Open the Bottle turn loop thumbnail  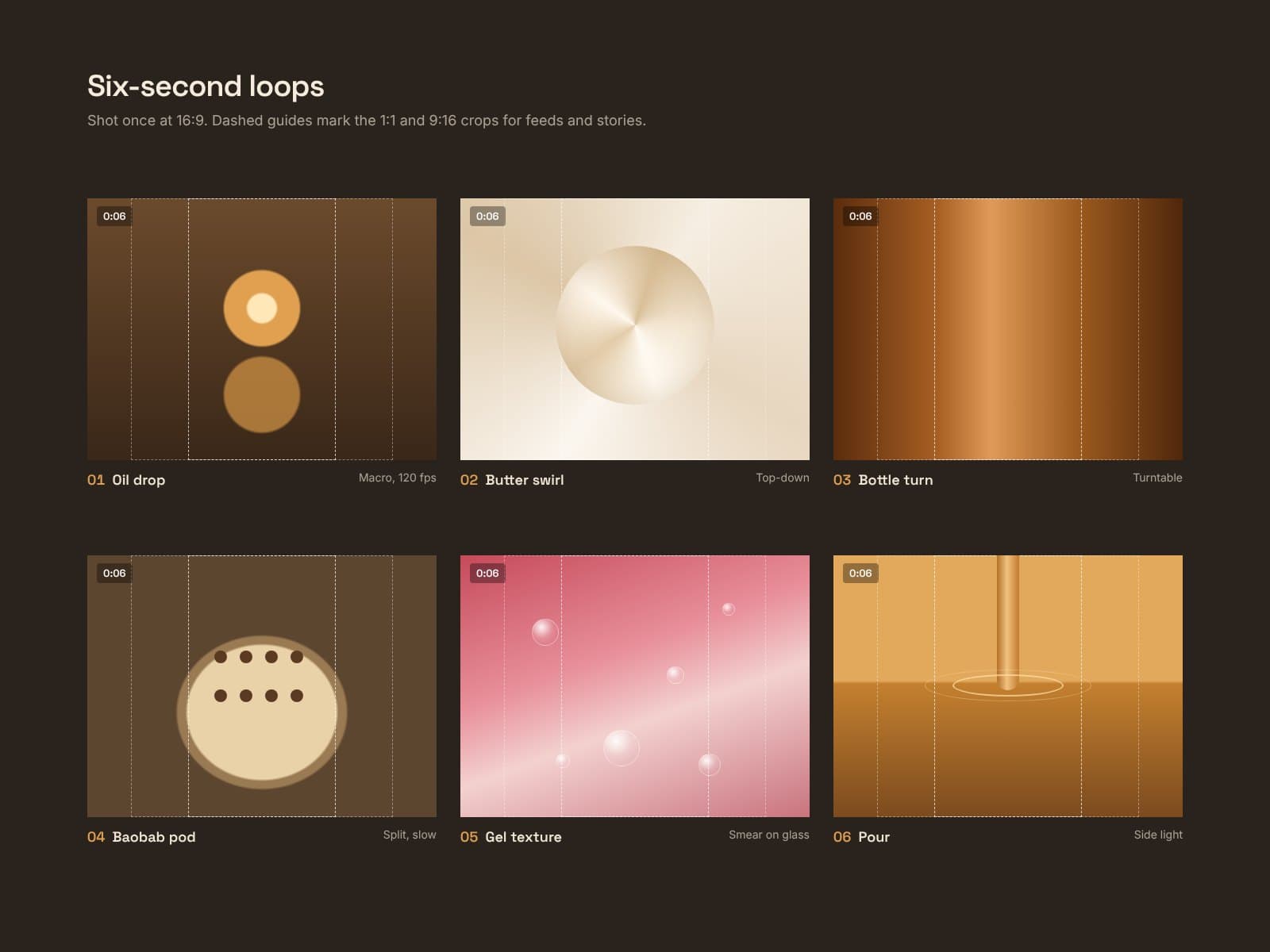click(x=1008, y=329)
